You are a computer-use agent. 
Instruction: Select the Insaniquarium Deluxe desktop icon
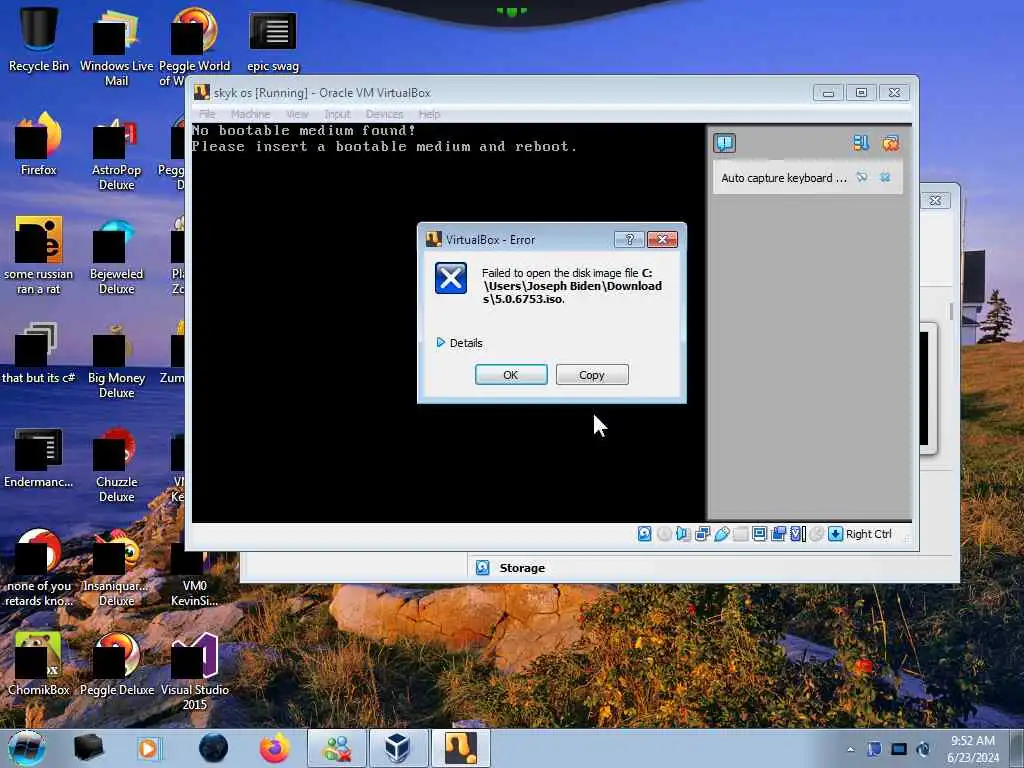tap(116, 568)
